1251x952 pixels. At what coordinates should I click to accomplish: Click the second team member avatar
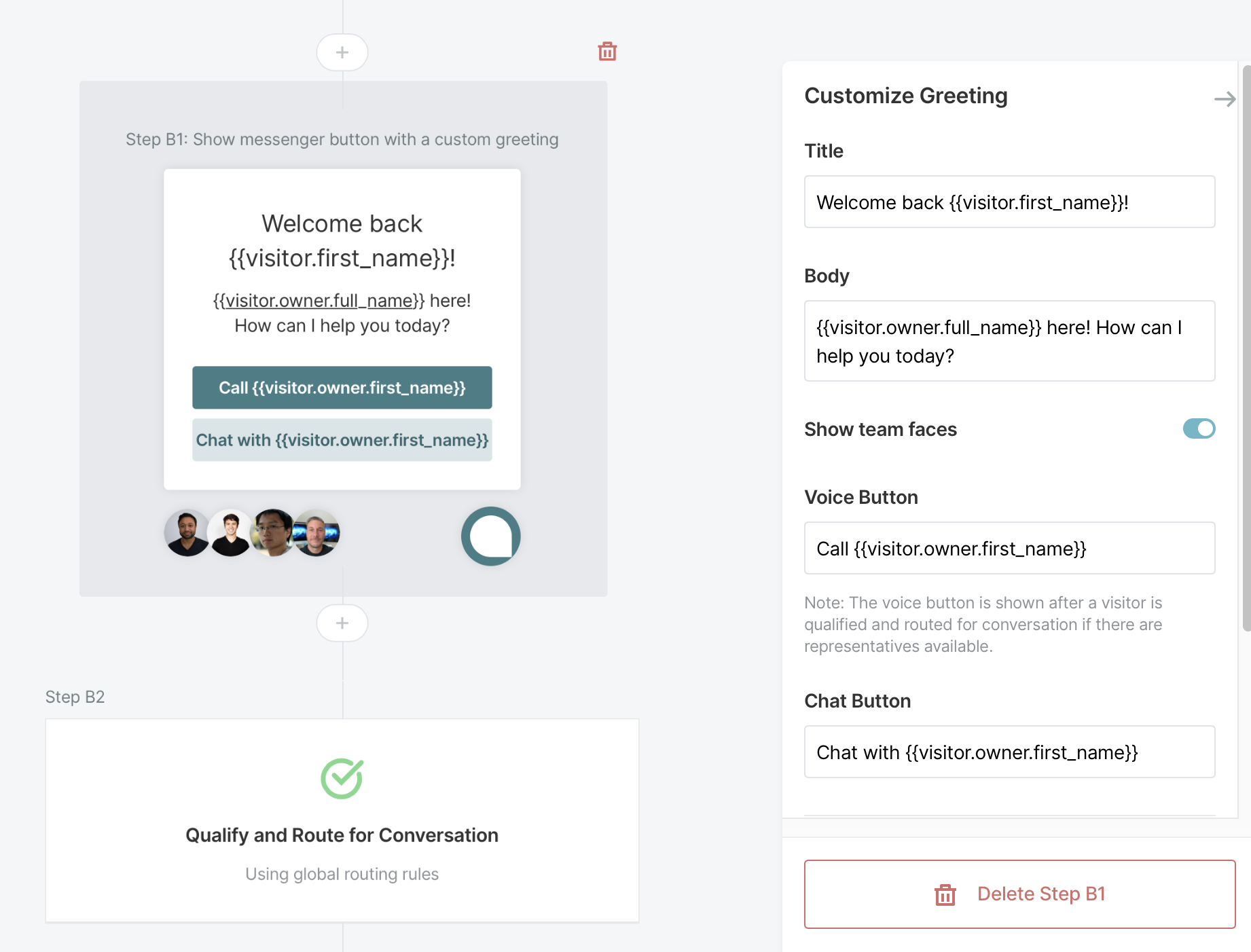(x=230, y=533)
